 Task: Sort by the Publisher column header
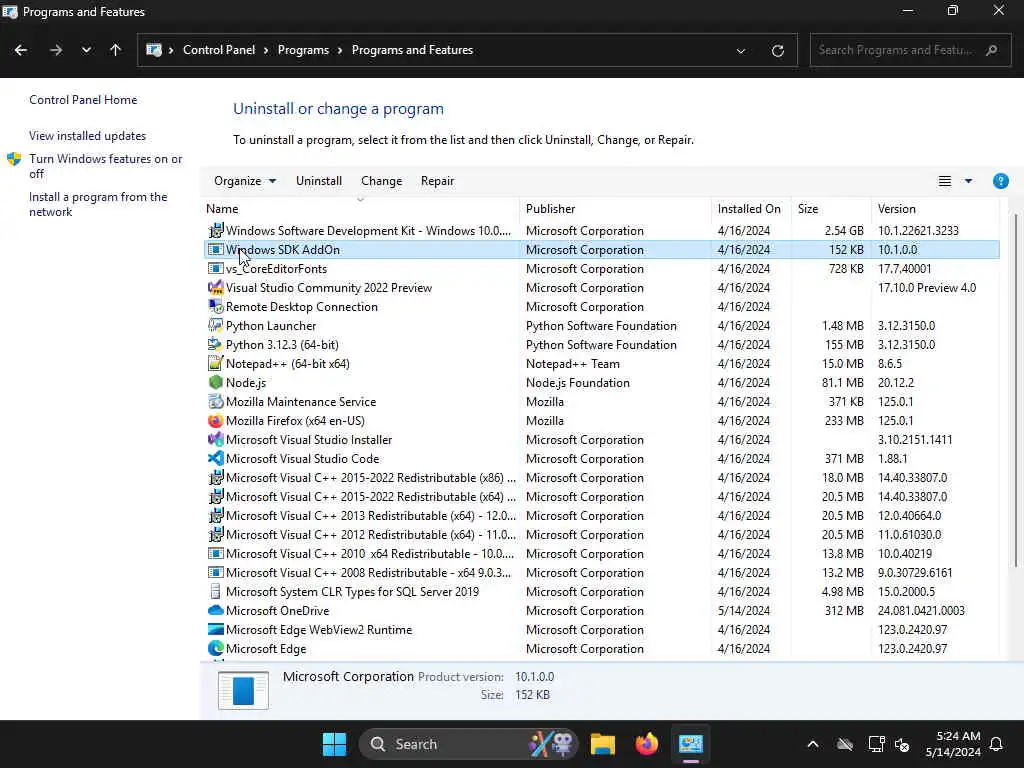615,209
